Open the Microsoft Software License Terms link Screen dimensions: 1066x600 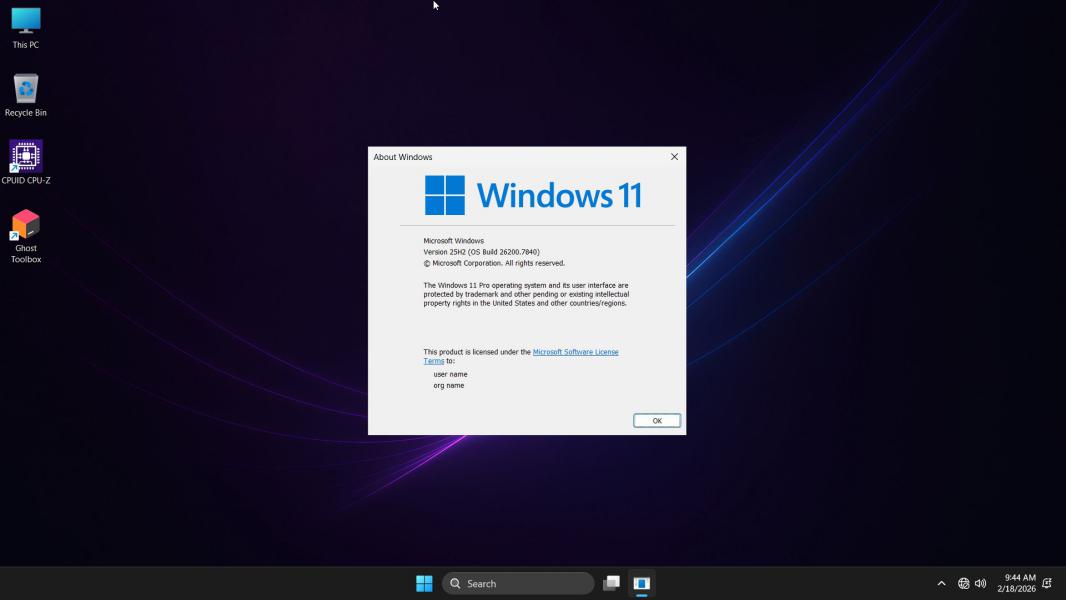575,352
